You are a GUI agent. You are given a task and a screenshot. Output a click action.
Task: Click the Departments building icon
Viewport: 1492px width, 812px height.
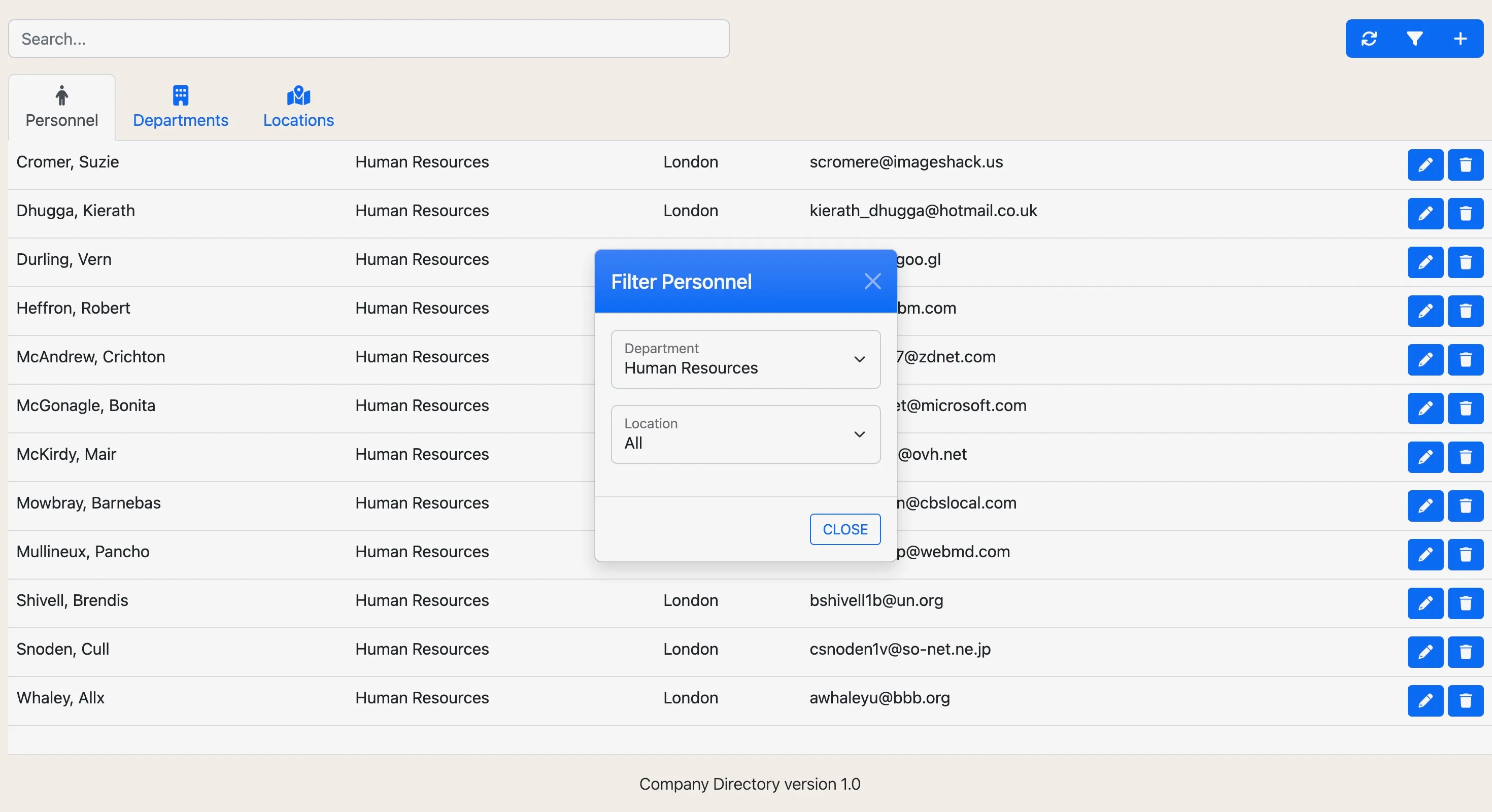(180, 96)
